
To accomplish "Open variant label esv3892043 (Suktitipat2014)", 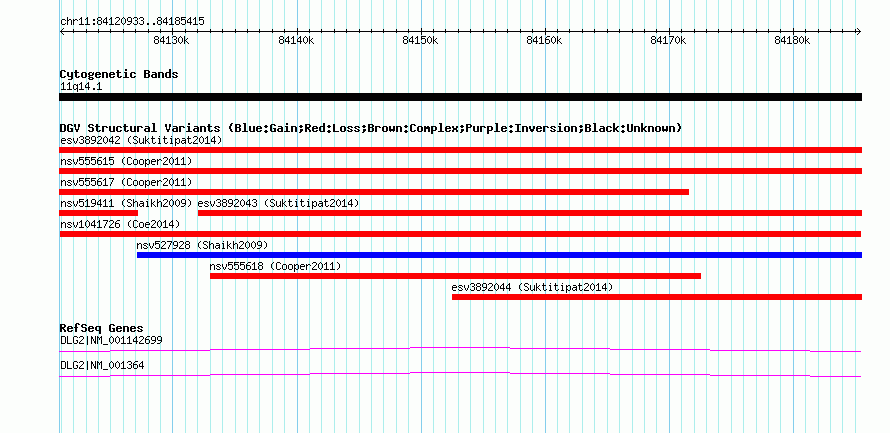I will click(278, 203).
